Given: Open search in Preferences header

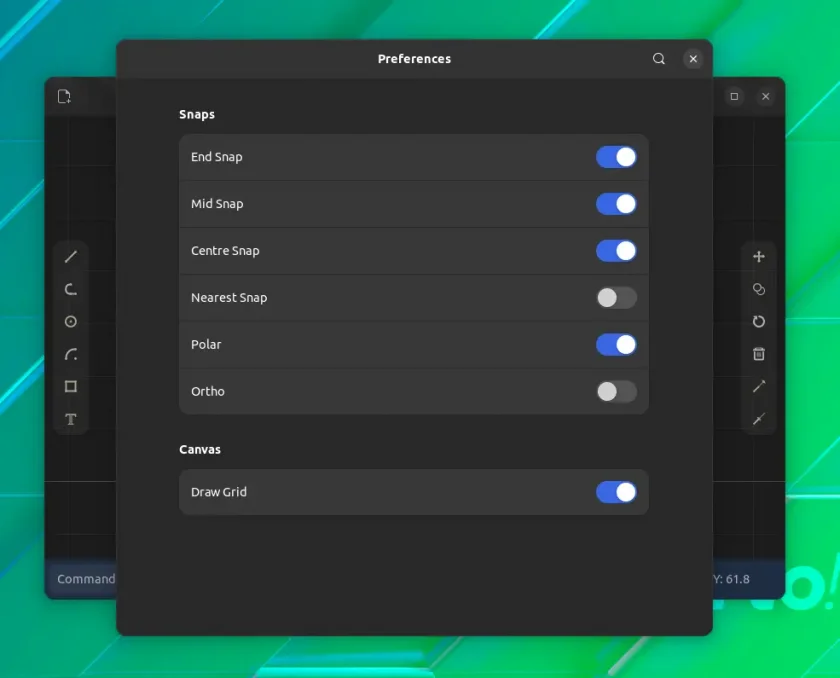Looking at the screenshot, I should [659, 58].
